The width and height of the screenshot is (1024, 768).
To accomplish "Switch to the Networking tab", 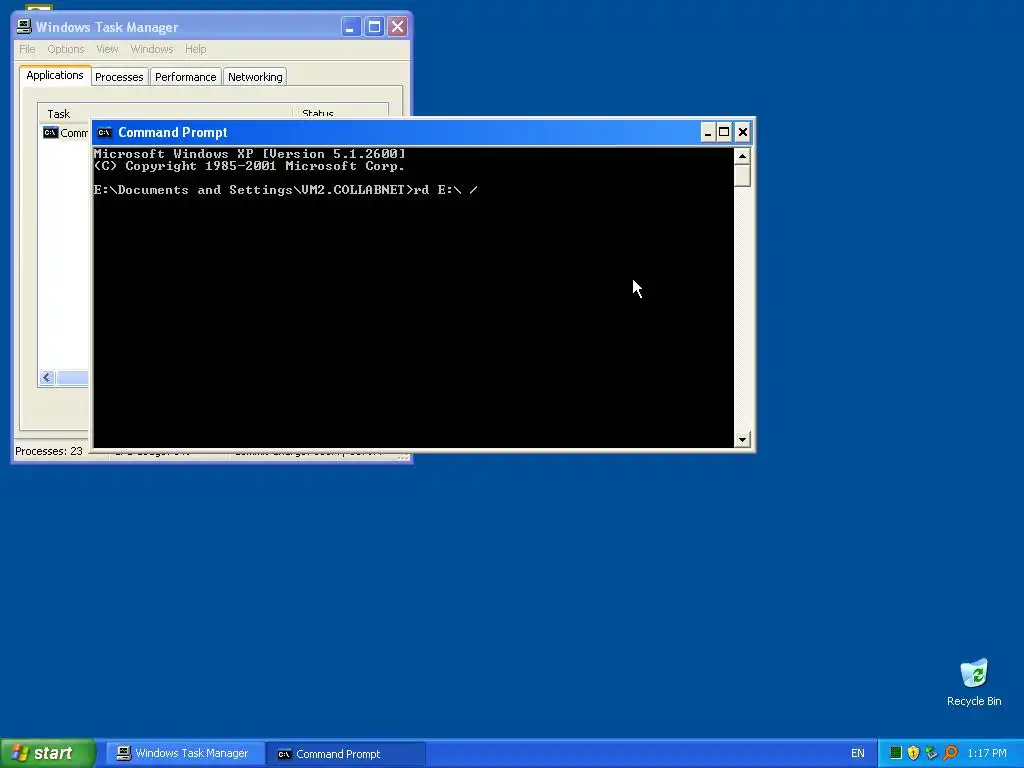I will [255, 77].
